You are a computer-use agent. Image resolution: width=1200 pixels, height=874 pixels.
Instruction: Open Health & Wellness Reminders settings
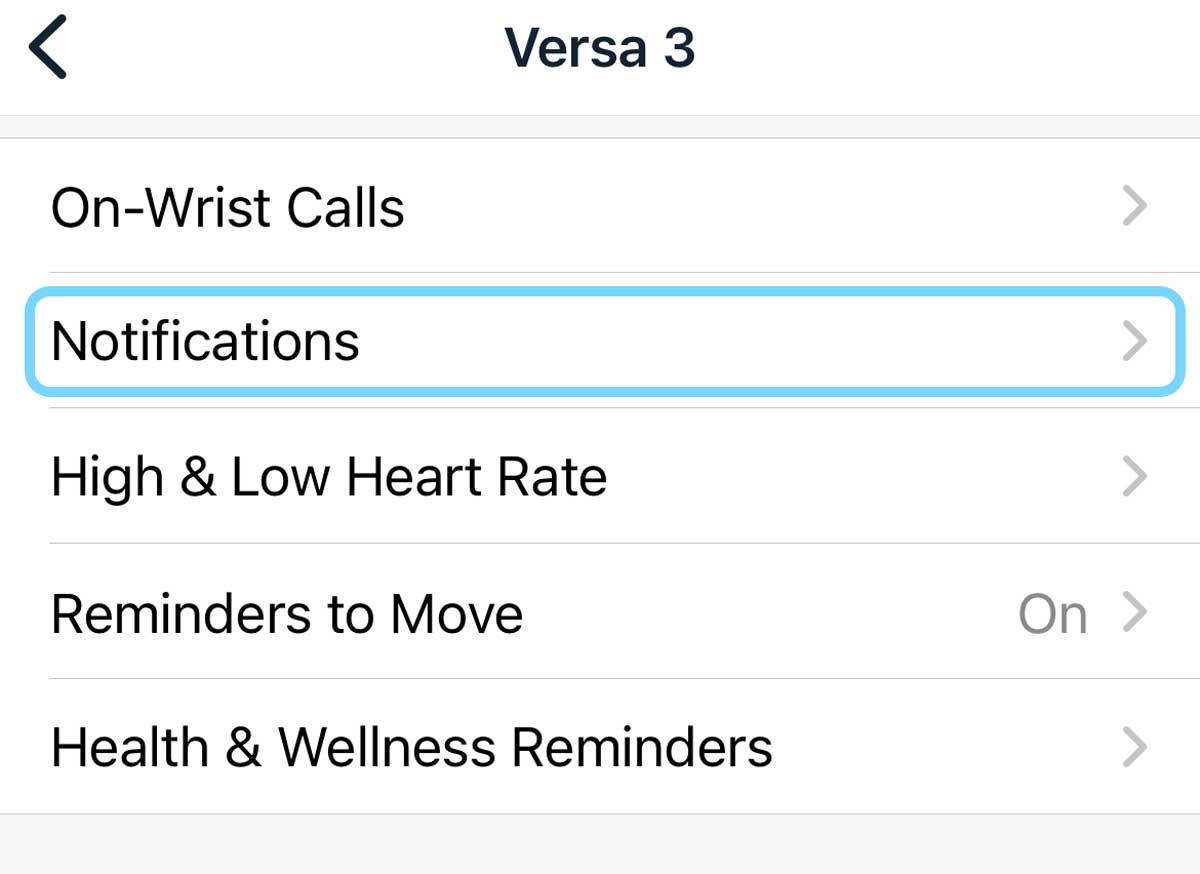(600, 745)
